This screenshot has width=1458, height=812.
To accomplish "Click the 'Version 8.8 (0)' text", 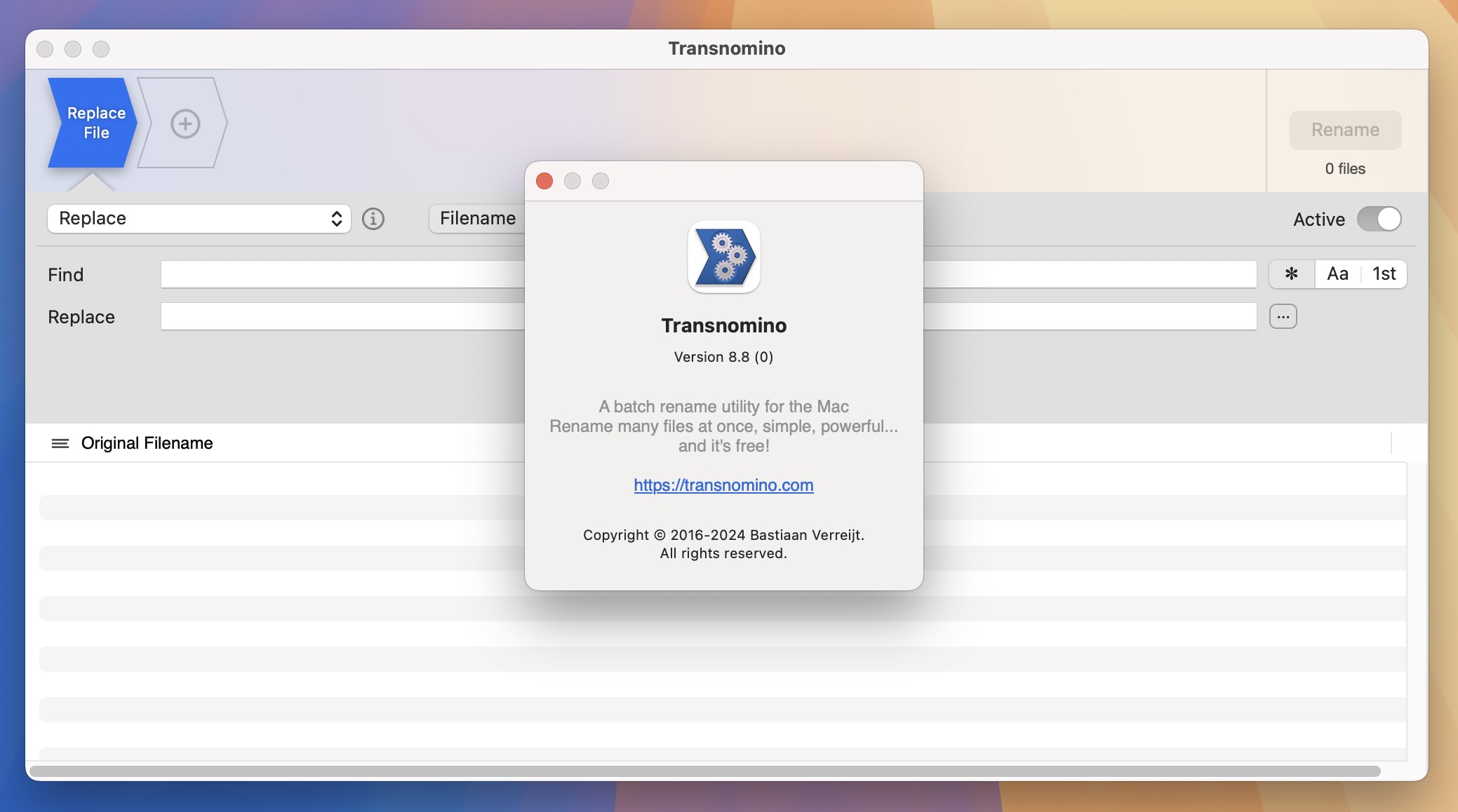I will tap(723, 357).
